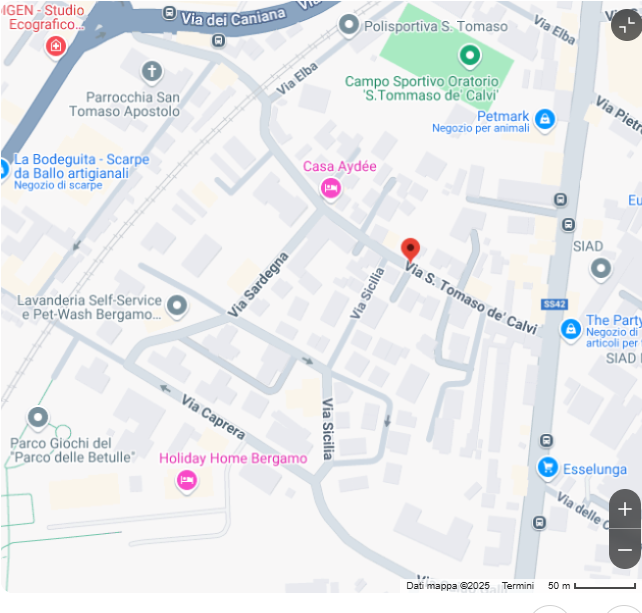
Task: Open the Termini link
Action: click(518, 586)
